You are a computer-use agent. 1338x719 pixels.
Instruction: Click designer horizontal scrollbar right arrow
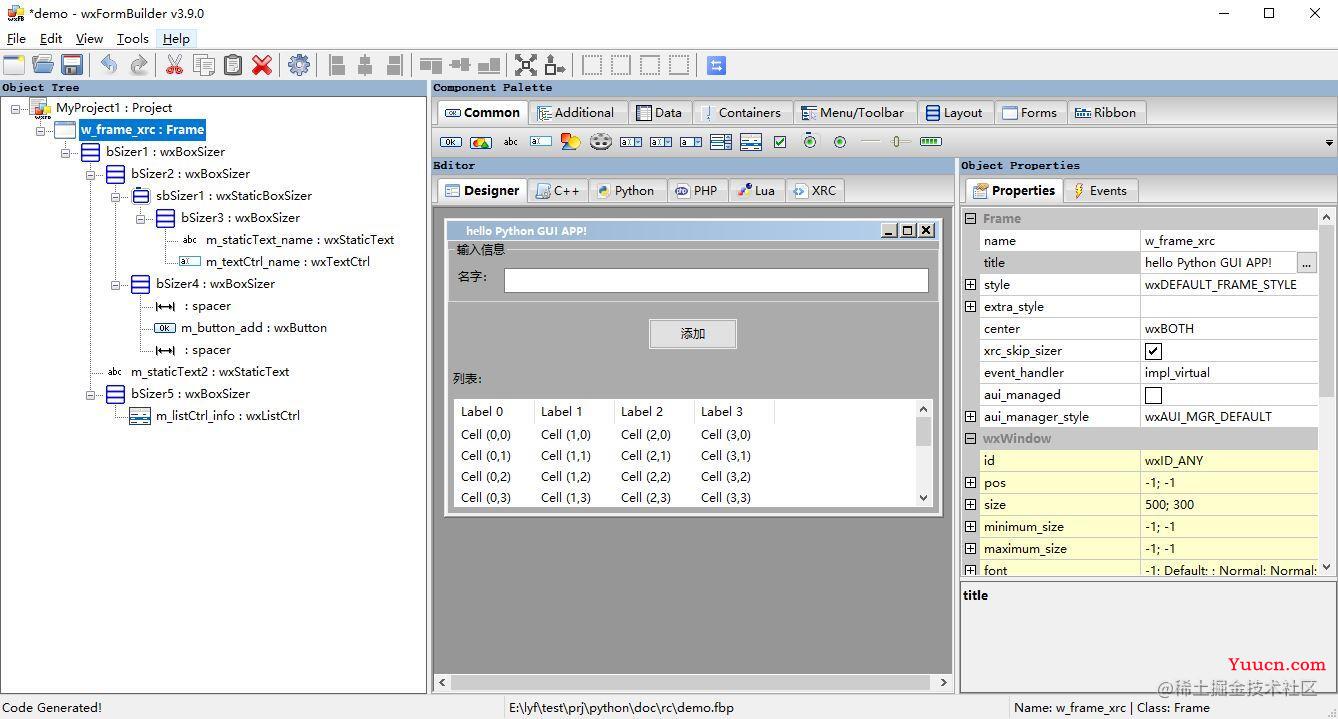pos(943,682)
